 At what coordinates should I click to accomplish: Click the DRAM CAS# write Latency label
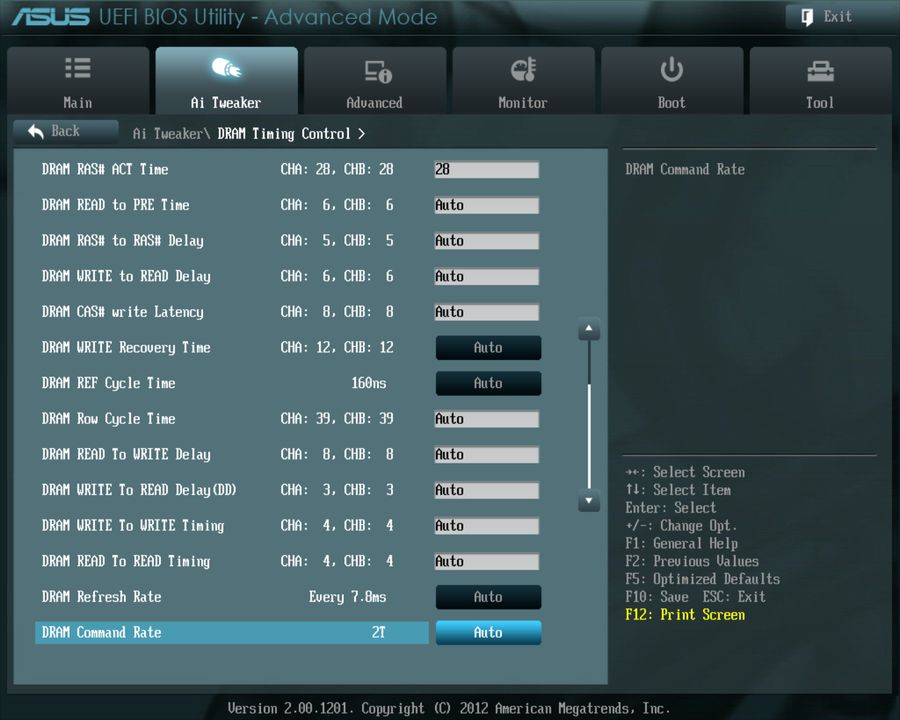(x=123, y=312)
